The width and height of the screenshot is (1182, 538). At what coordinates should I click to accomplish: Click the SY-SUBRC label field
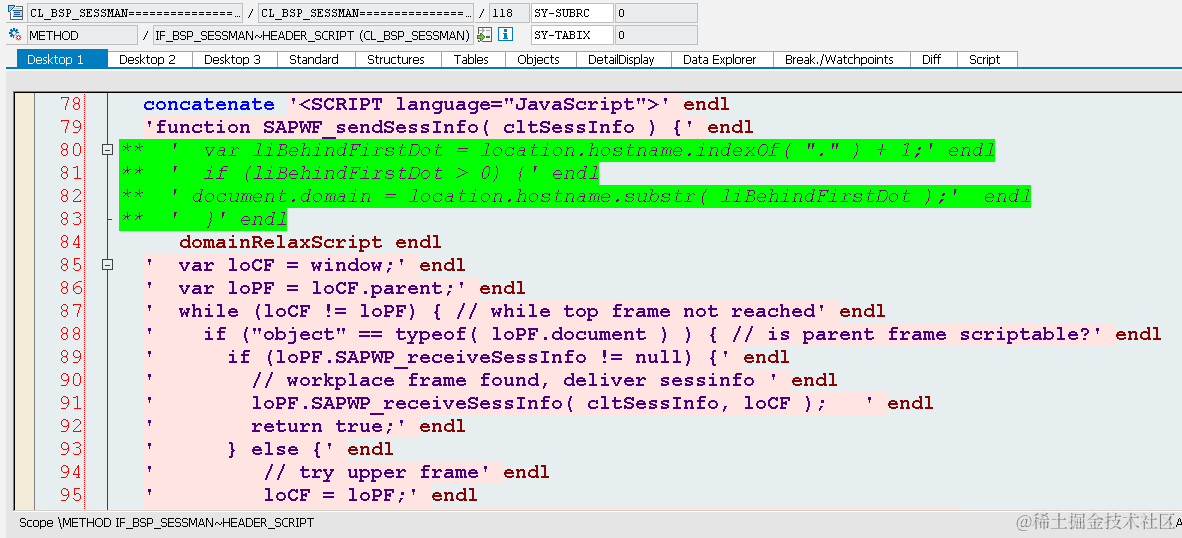pyautogui.click(x=572, y=13)
